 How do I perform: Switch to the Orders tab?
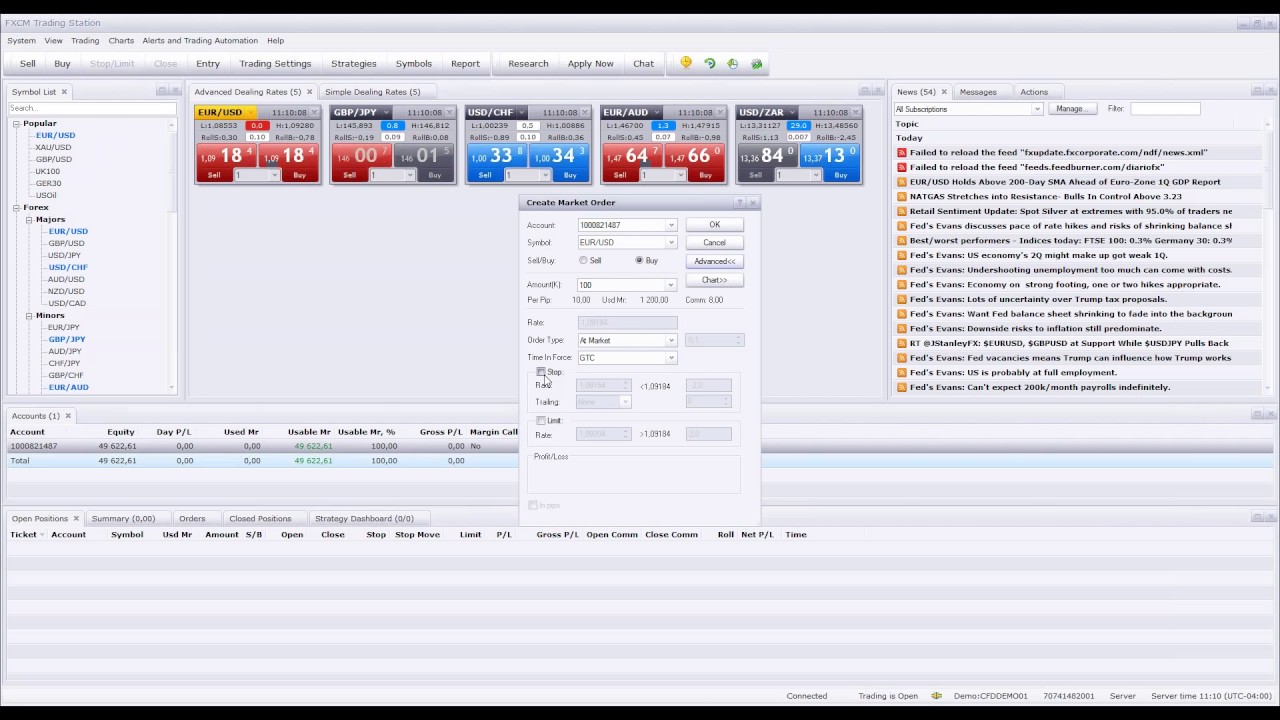point(192,518)
